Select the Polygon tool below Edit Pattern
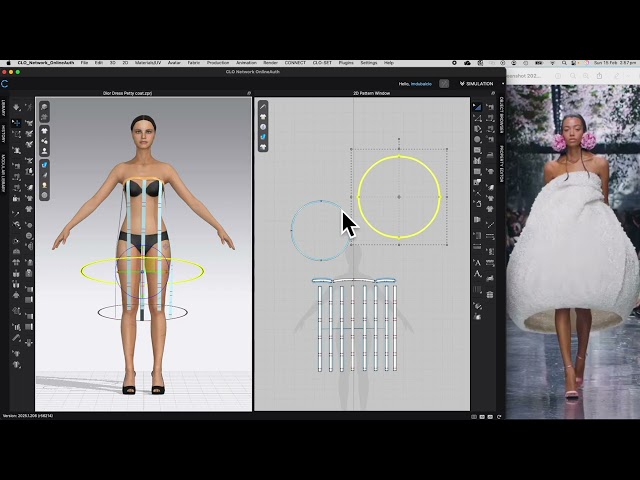The image size is (640, 480). 477,118
